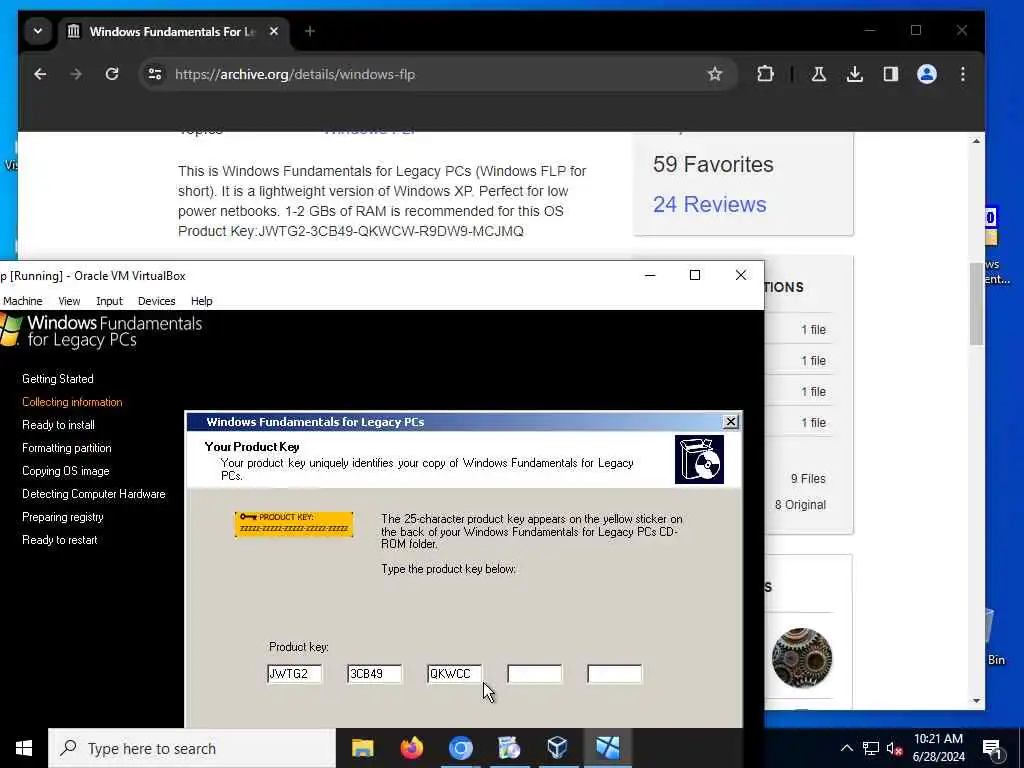Show hidden system tray icons
Image resolution: width=1024 pixels, height=768 pixels.
click(x=846, y=748)
